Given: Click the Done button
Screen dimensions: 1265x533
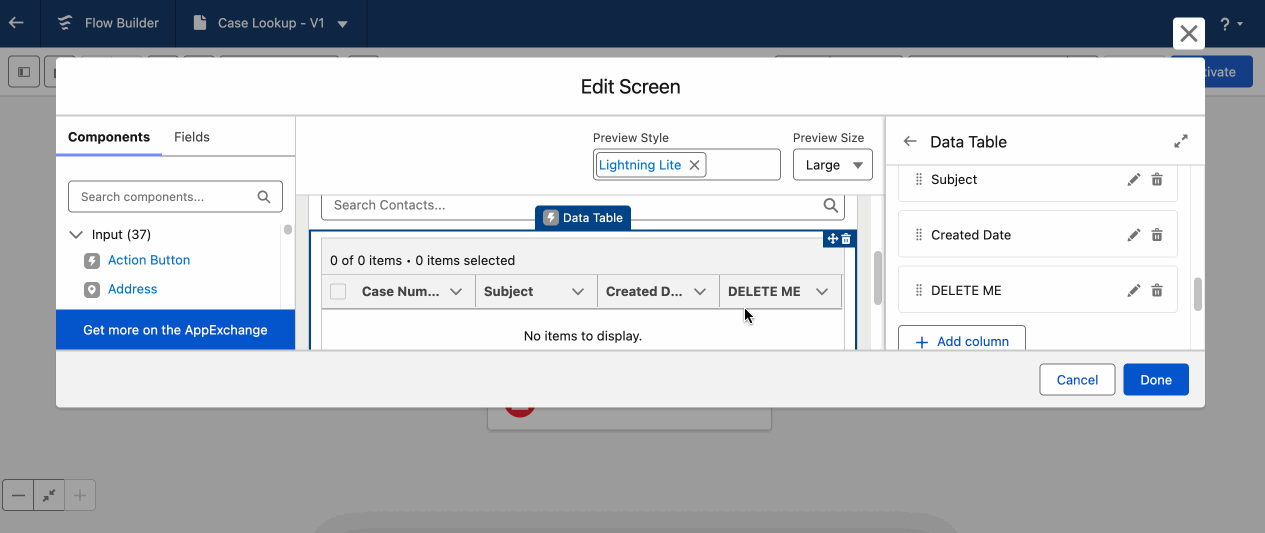Looking at the screenshot, I should tap(1156, 380).
